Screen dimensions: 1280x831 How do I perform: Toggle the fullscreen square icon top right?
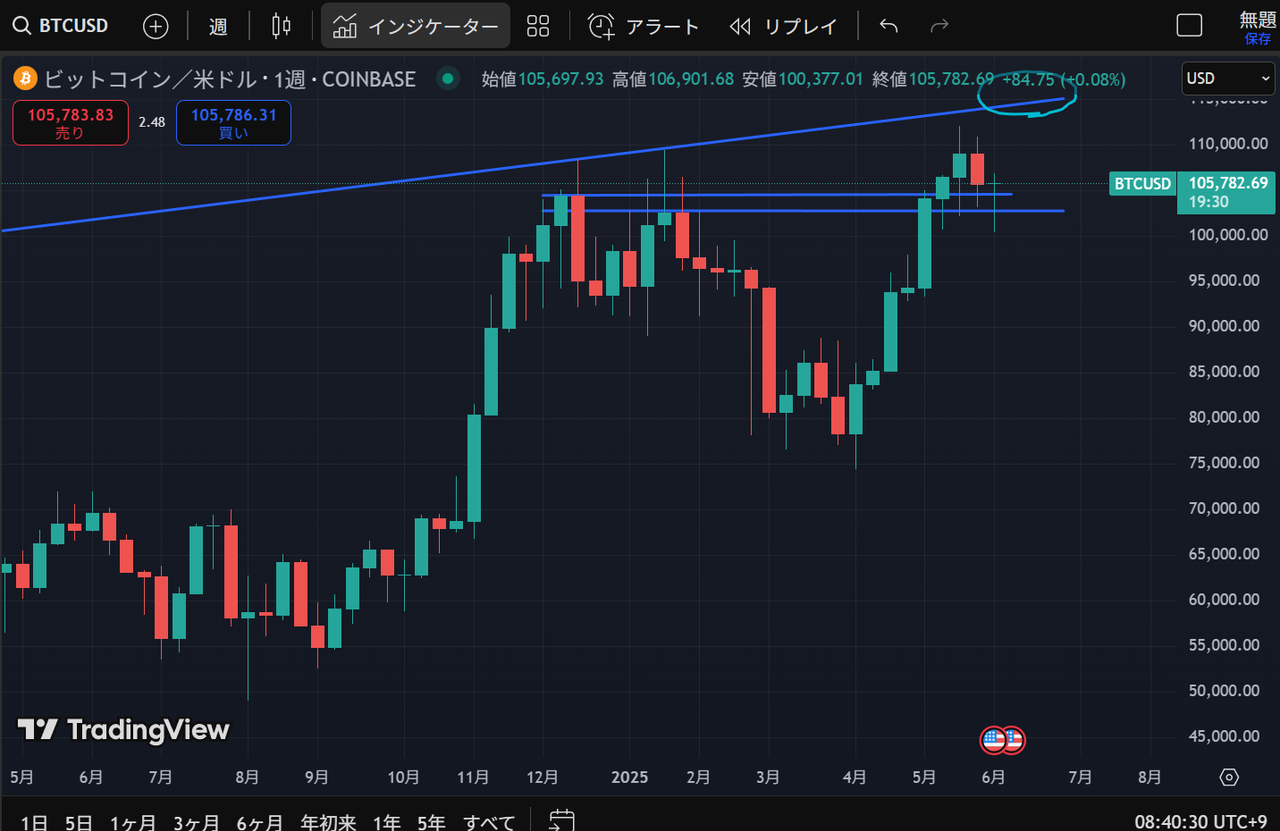(1190, 26)
